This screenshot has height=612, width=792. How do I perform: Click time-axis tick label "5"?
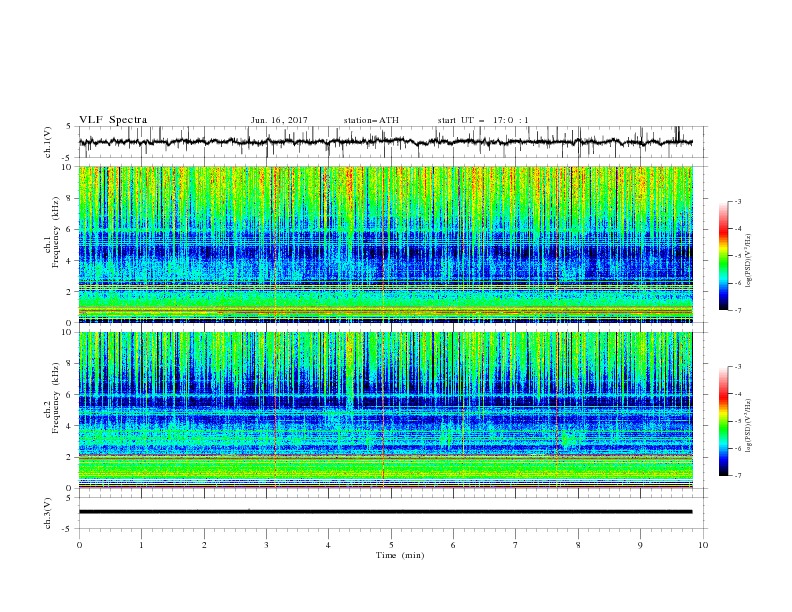[x=391, y=545]
